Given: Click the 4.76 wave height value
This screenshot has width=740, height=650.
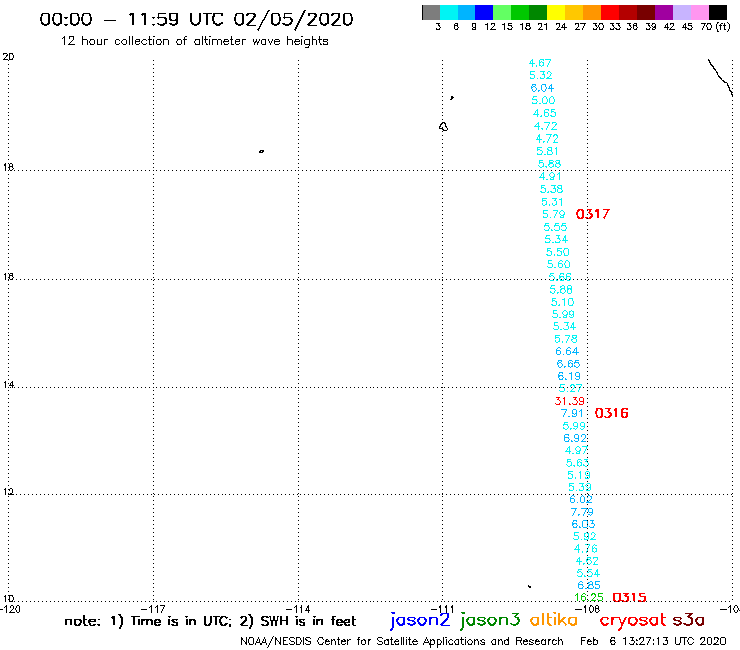Looking at the screenshot, I should click(x=586, y=549).
